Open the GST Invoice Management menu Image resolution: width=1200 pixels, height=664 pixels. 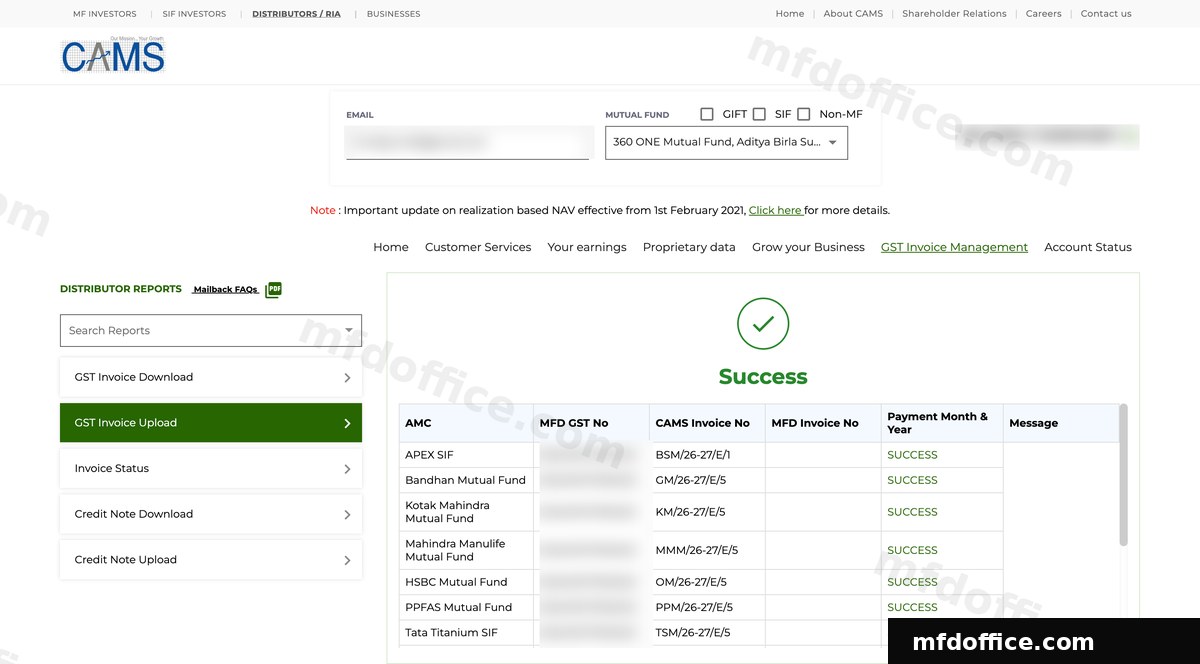coord(954,247)
